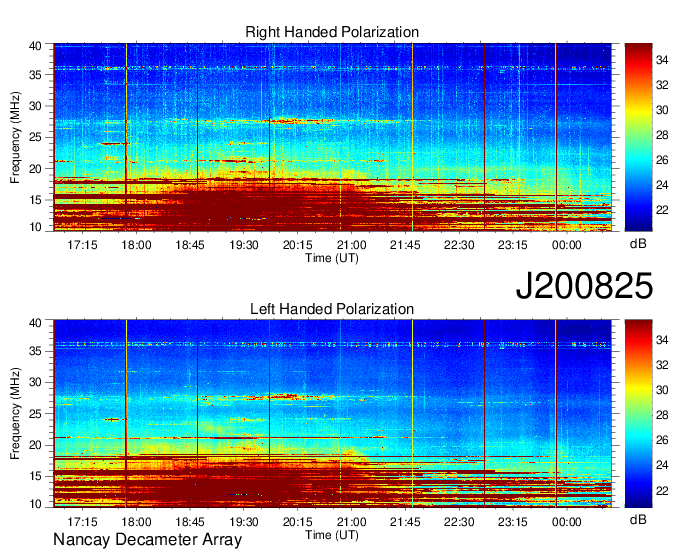Click the 35 MHz tick of Left Handed plot
This screenshot has height=552, width=680.
pyautogui.click(x=35, y=351)
